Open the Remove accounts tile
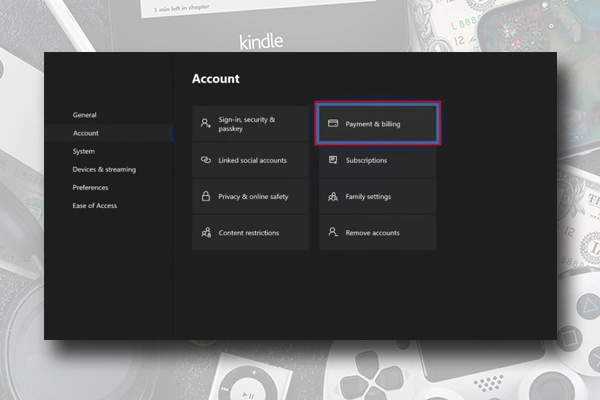 coord(378,233)
